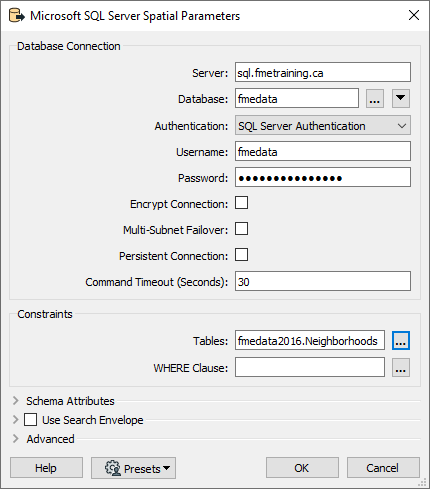Viewport: 430px width, 489px height.
Task: Toggle the Multi-Subnet Failover checkbox
Action: click(241, 229)
